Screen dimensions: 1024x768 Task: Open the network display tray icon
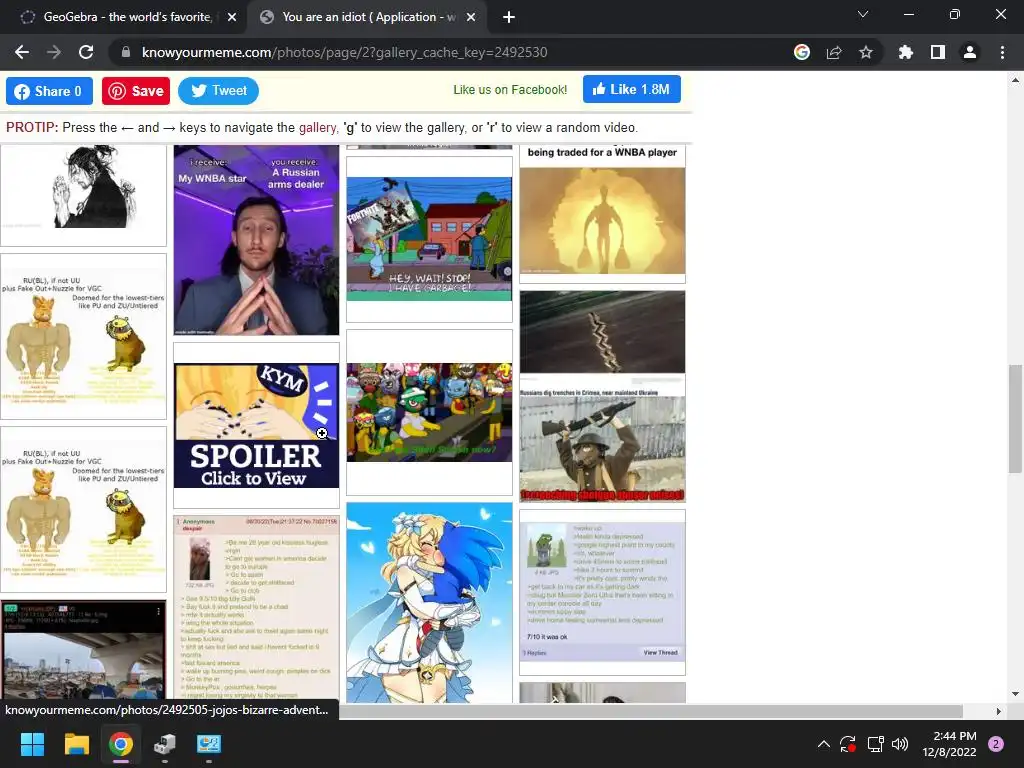tap(875, 744)
